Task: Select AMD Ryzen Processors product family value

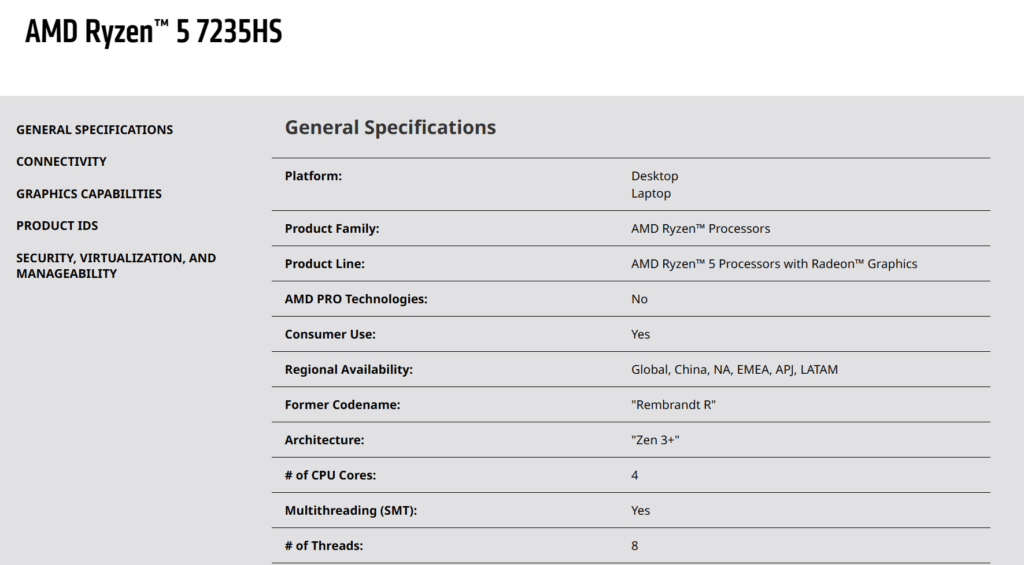Action: tap(700, 229)
